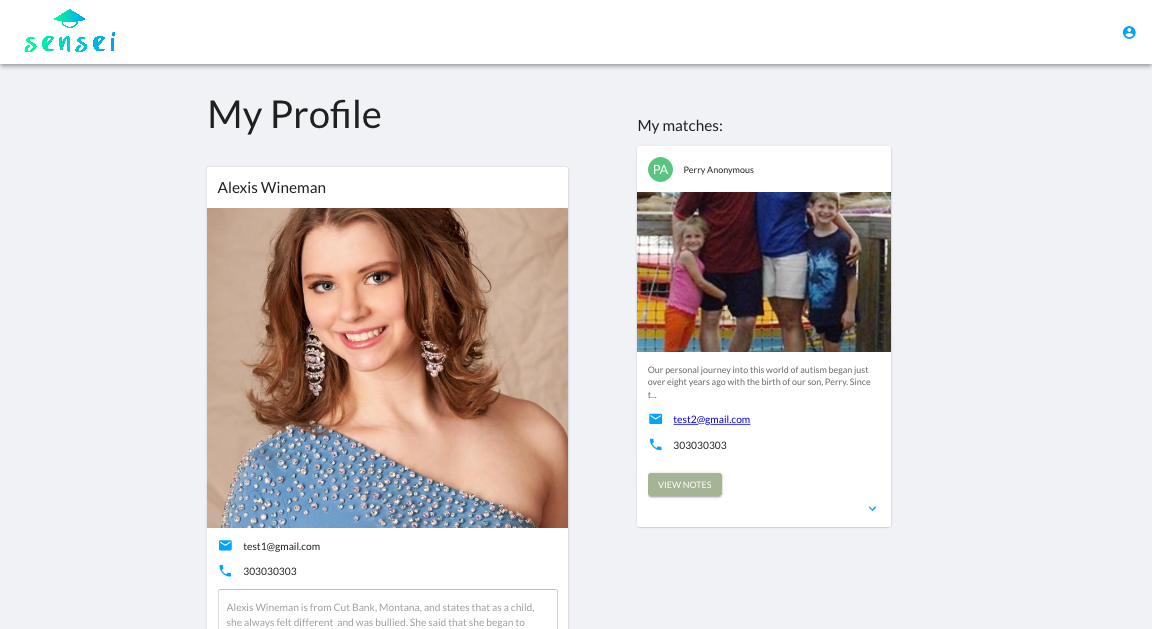Click the VIEW NOTES button
This screenshot has width=1152, height=629.
684,484
